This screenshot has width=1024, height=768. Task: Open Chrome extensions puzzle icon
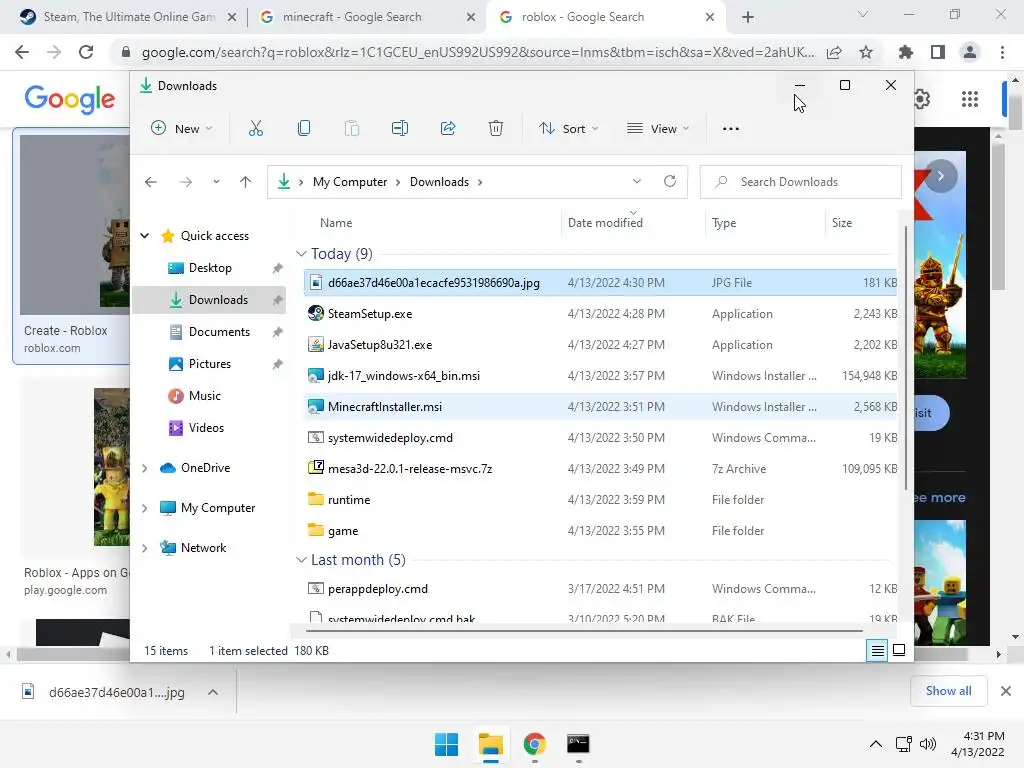(906, 52)
